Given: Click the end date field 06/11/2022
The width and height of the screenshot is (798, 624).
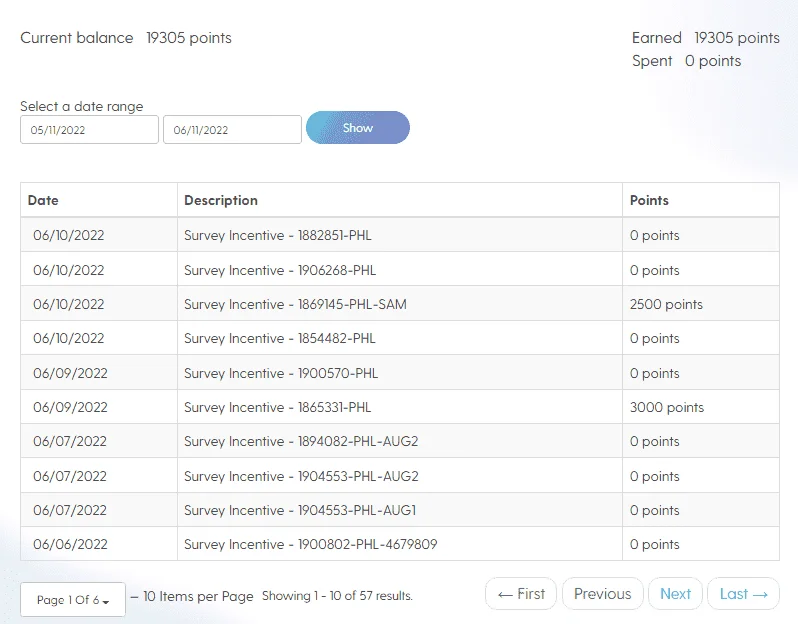Looking at the screenshot, I should [233, 130].
